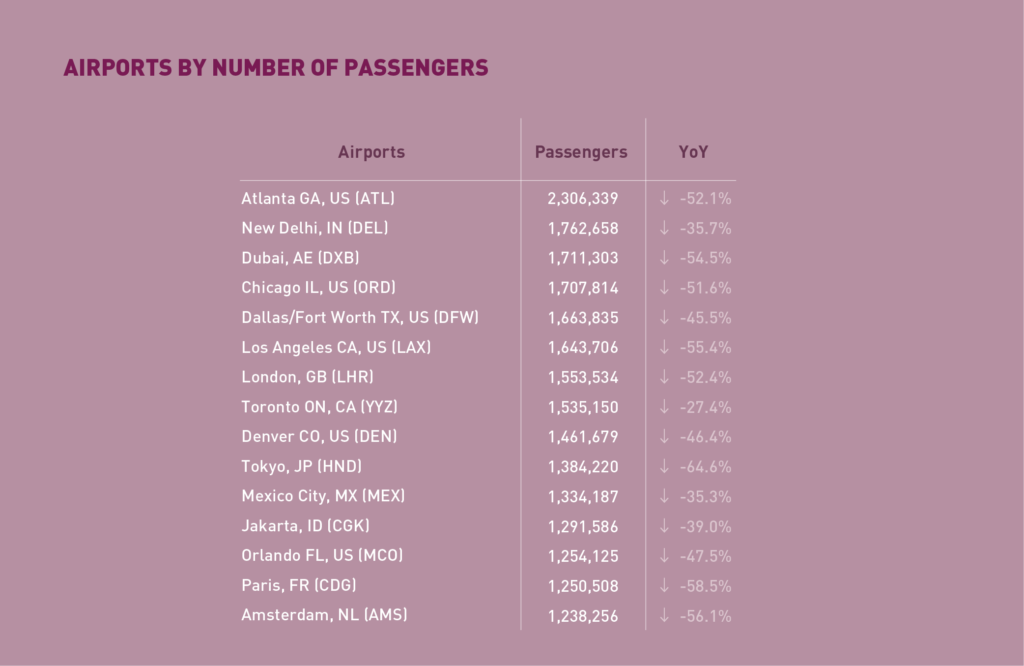Click the Passengers column header
The width and height of the screenshot is (1024, 666).
pos(581,152)
